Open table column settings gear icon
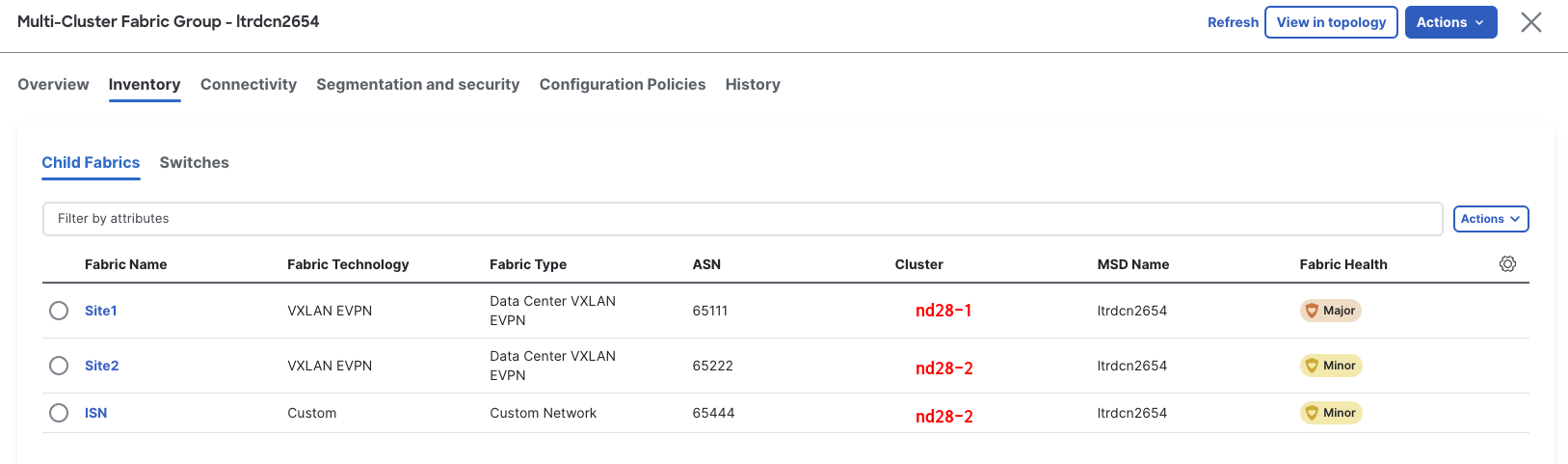Viewport: 1568px width, 464px height. pos(1507,264)
